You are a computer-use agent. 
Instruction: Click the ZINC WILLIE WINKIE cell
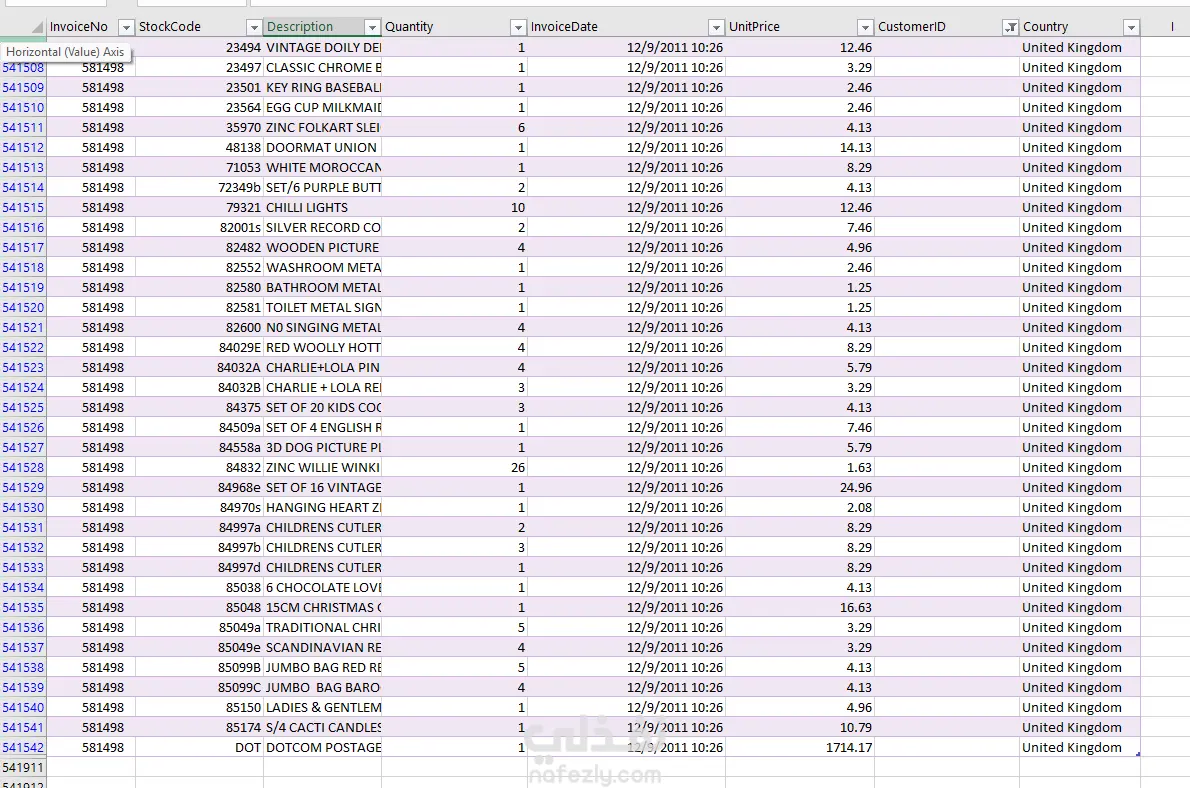point(323,468)
